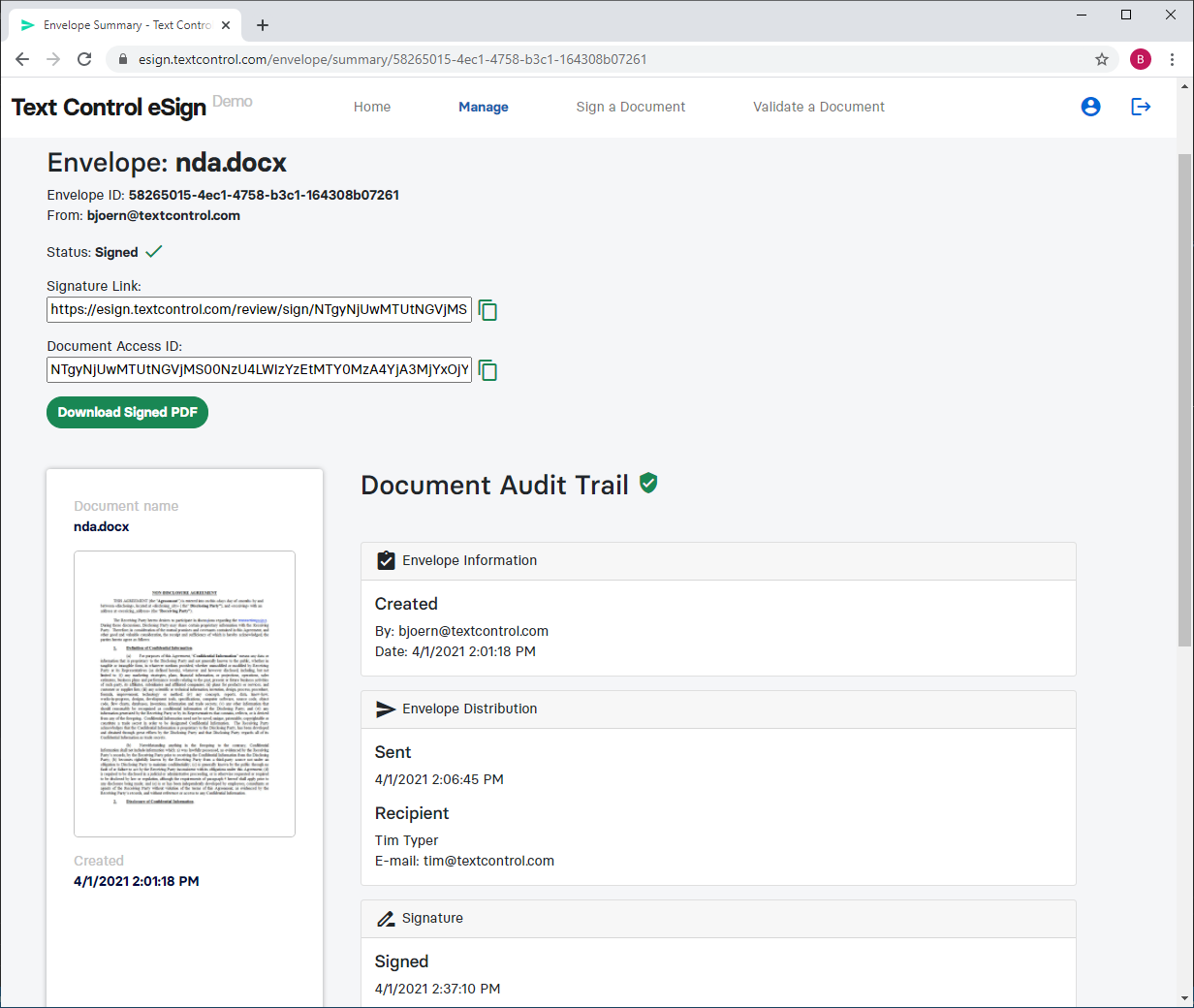Open a new browser tab

[x=263, y=25]
